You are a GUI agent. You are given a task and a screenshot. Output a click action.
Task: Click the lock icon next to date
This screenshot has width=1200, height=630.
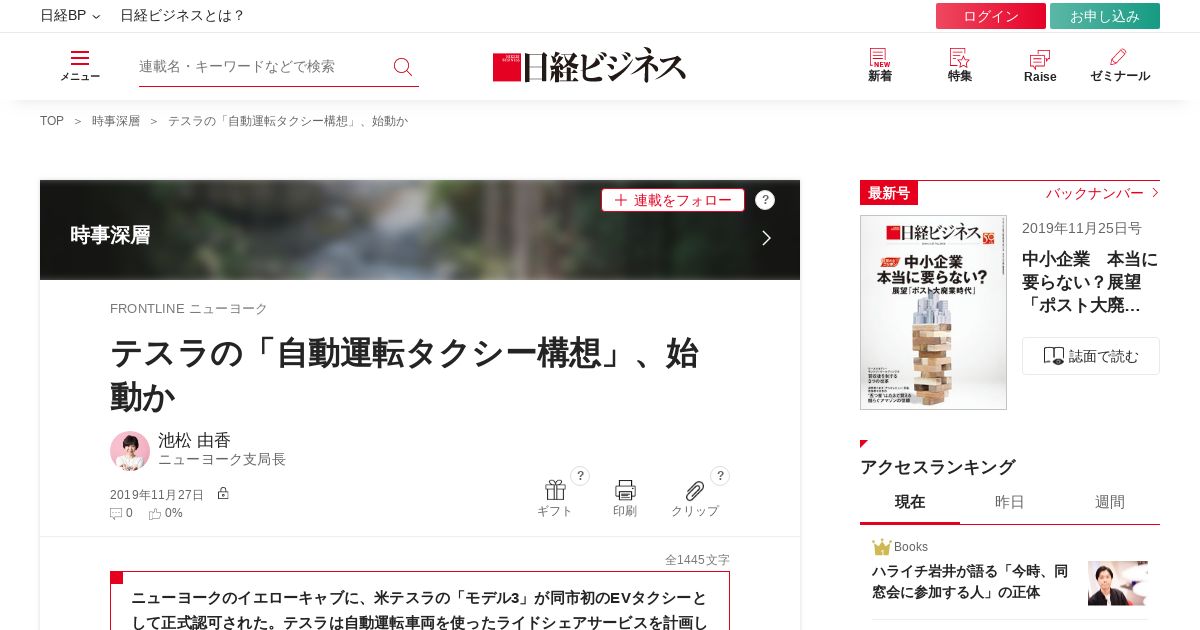pyautogui.click(x=223, y=493)
